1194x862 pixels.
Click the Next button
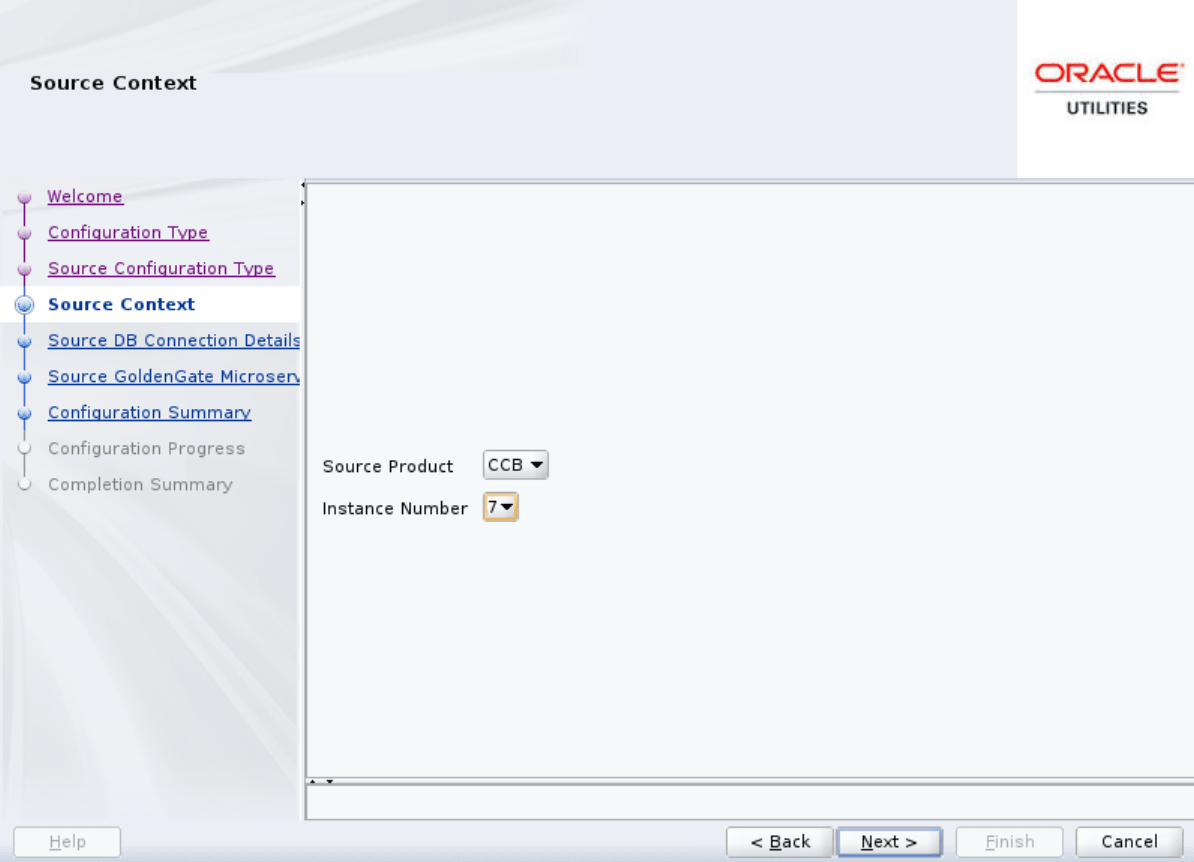[889, 841]
